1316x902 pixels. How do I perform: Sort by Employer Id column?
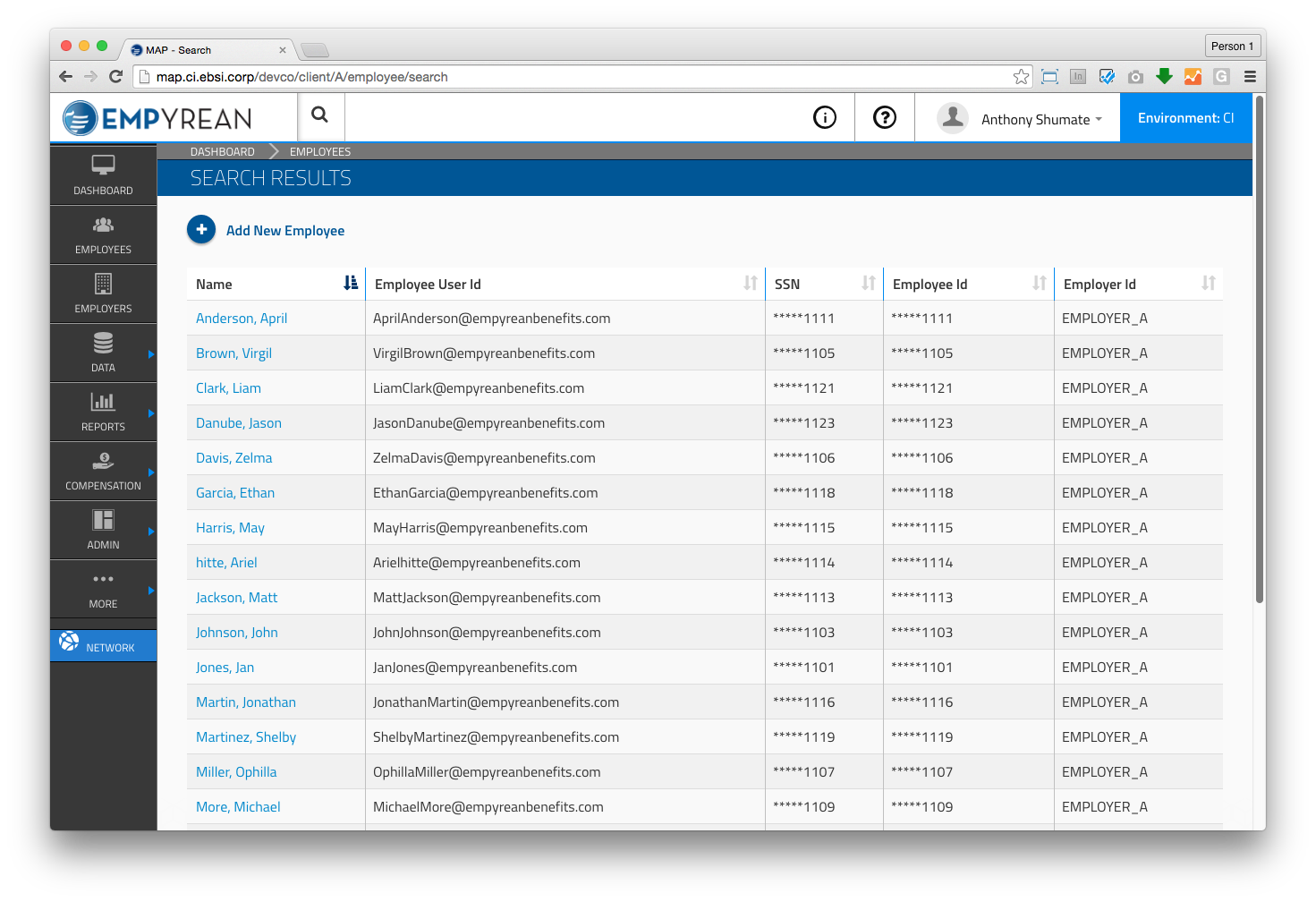[x=1209, y=283]
